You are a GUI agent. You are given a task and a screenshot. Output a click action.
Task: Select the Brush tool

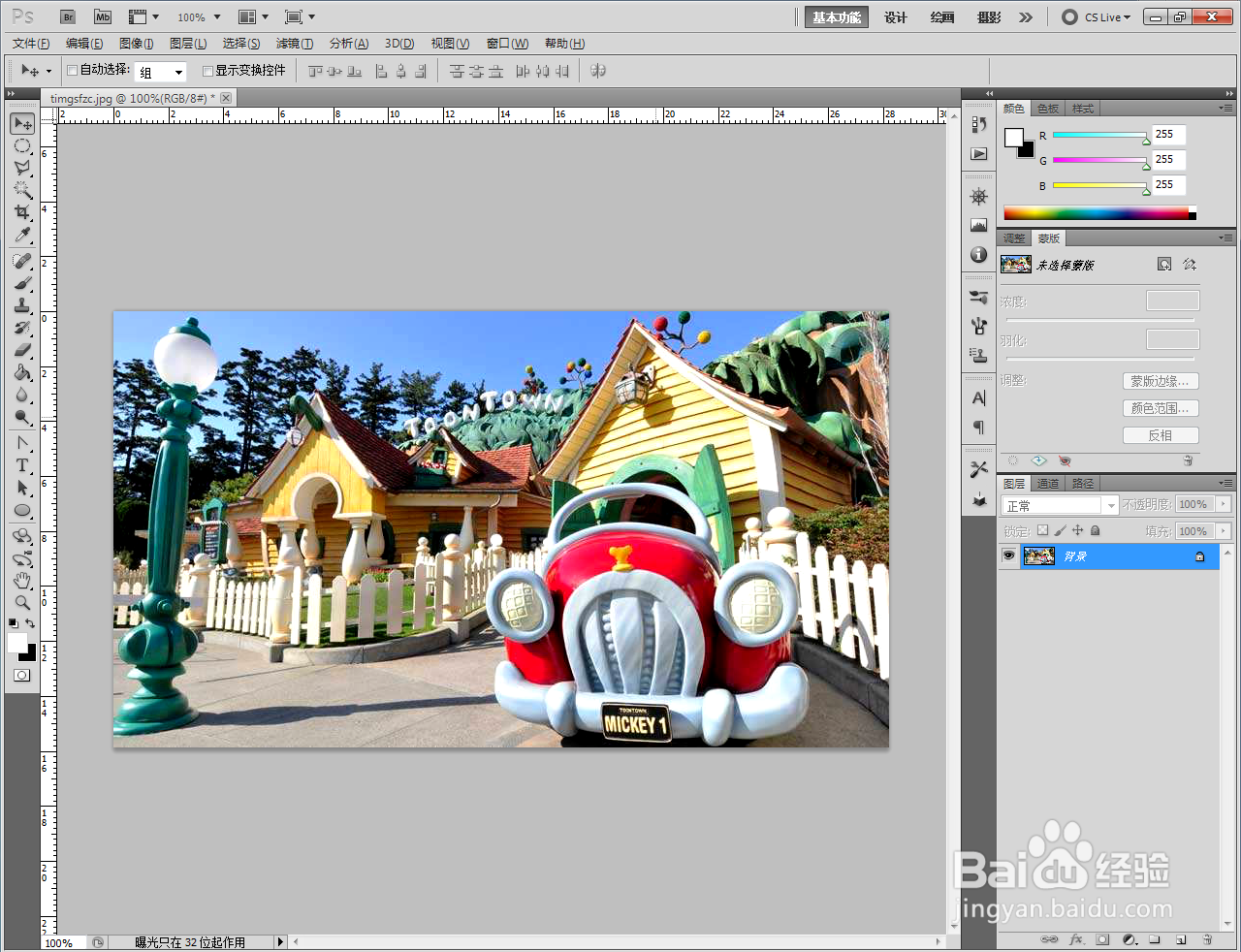pyautogui.click(x=22, y=283)
